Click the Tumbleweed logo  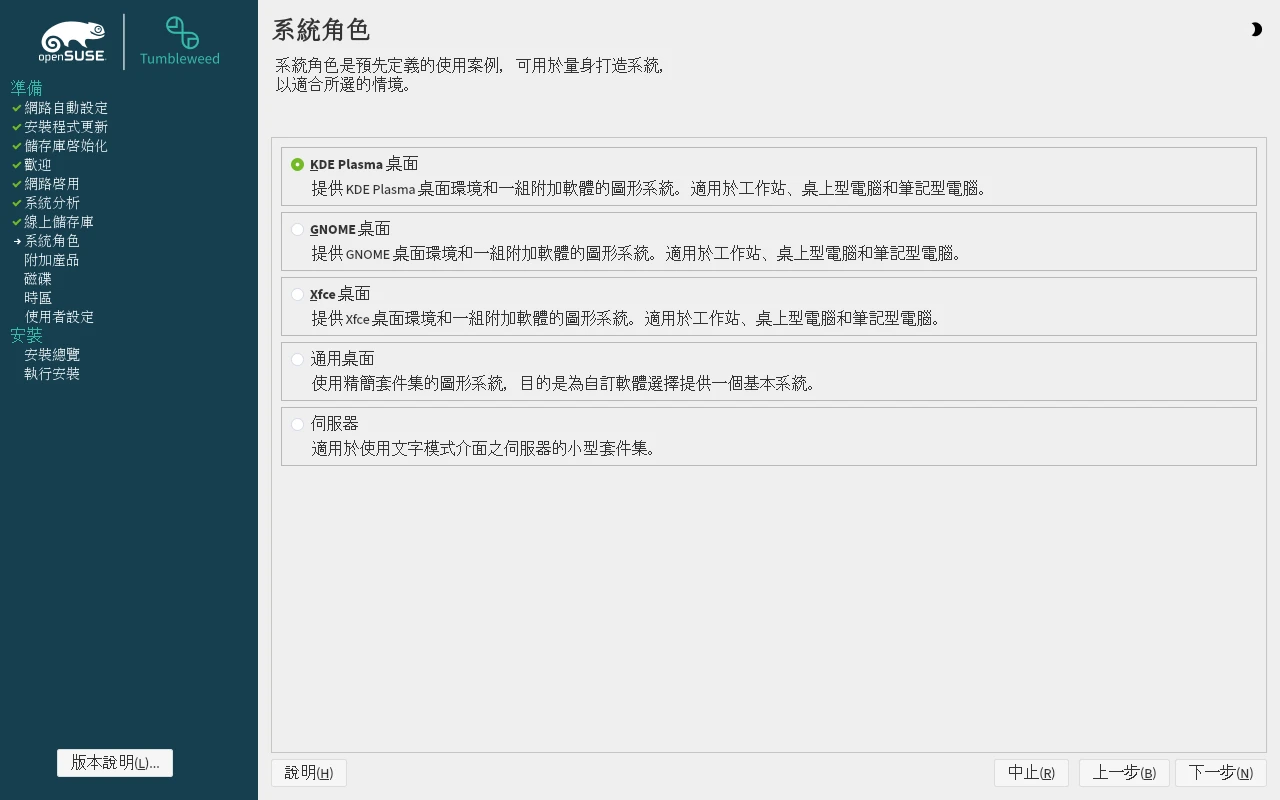180,41
